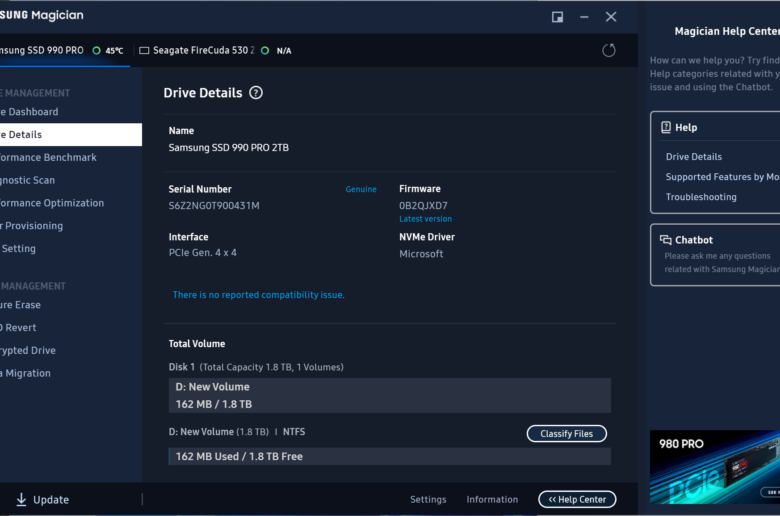The height and width of the screenshot is (516, 780).
Task: Click the NVMe Driver value Microsoft
Action: (x=421, y=254)
